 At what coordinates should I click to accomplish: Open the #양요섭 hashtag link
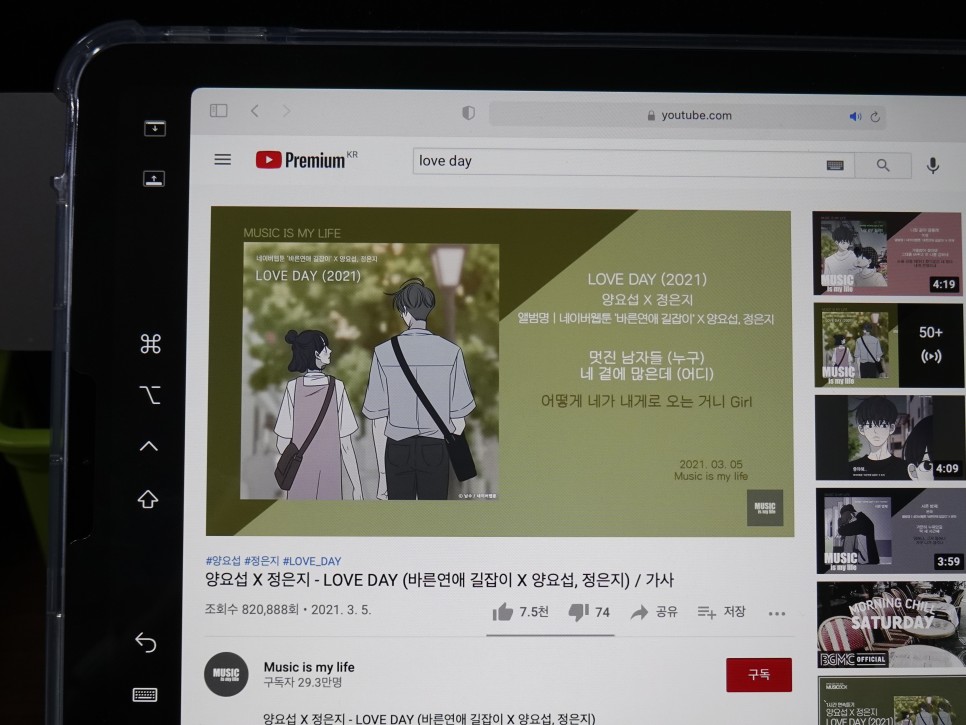(x=223, y=561)
